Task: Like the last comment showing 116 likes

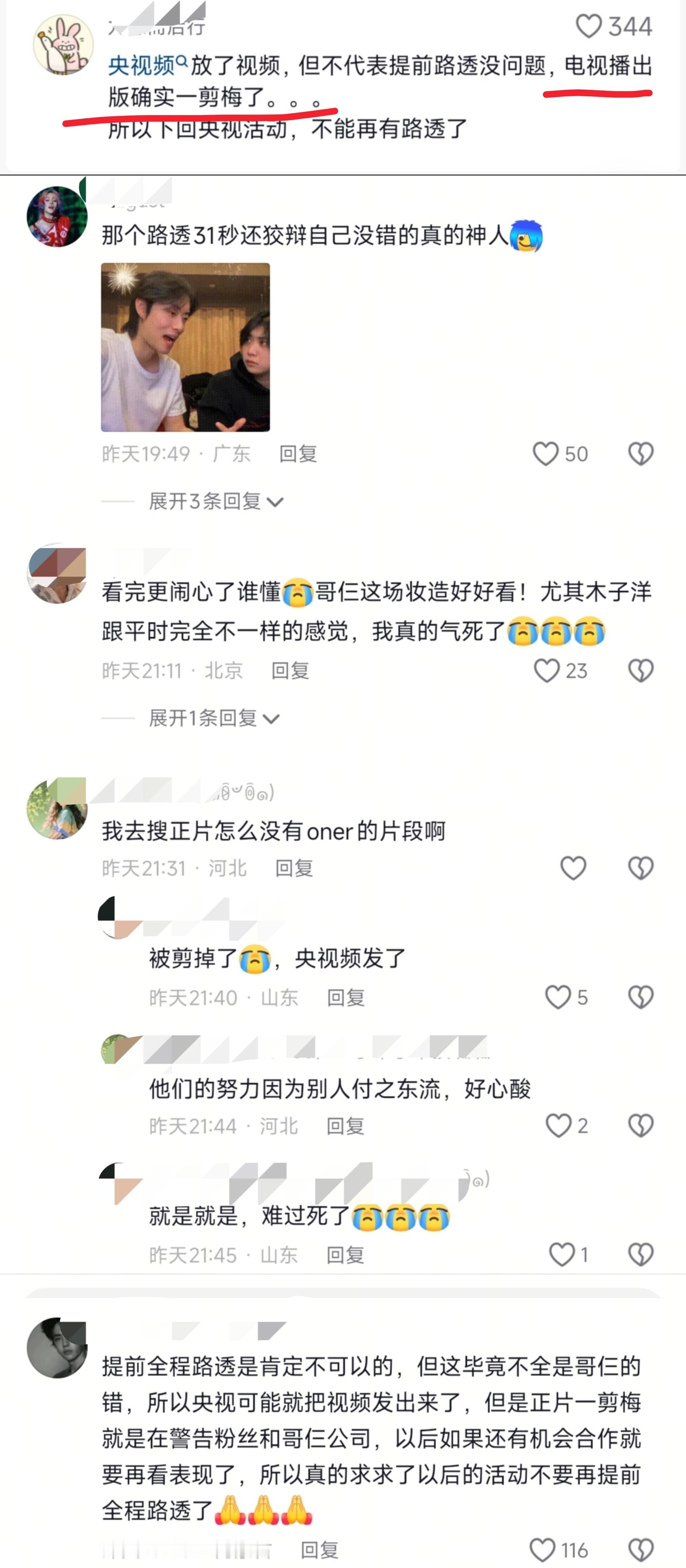Action: 542,1549
